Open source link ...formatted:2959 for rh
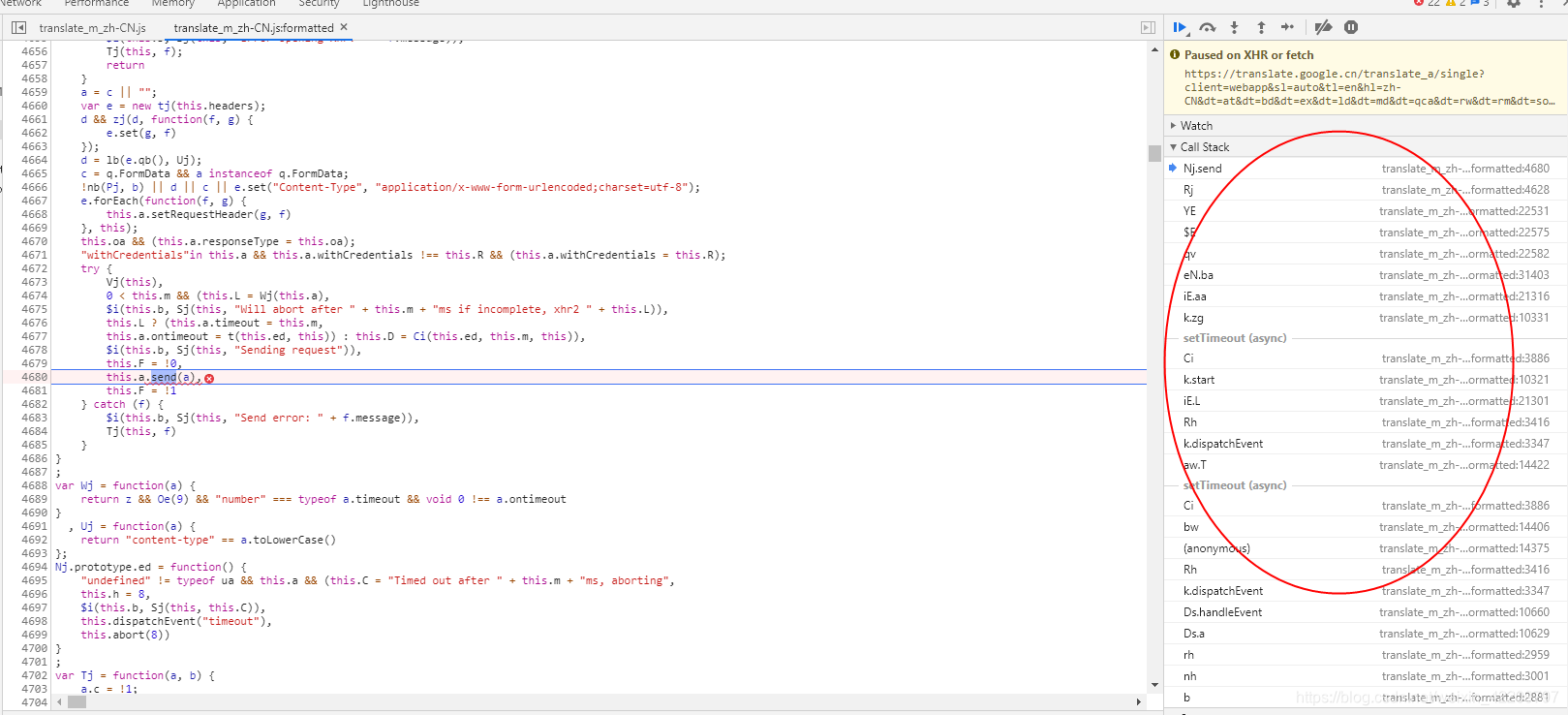Viewport: 1568px width, 715px height. tap(1465, 655)
